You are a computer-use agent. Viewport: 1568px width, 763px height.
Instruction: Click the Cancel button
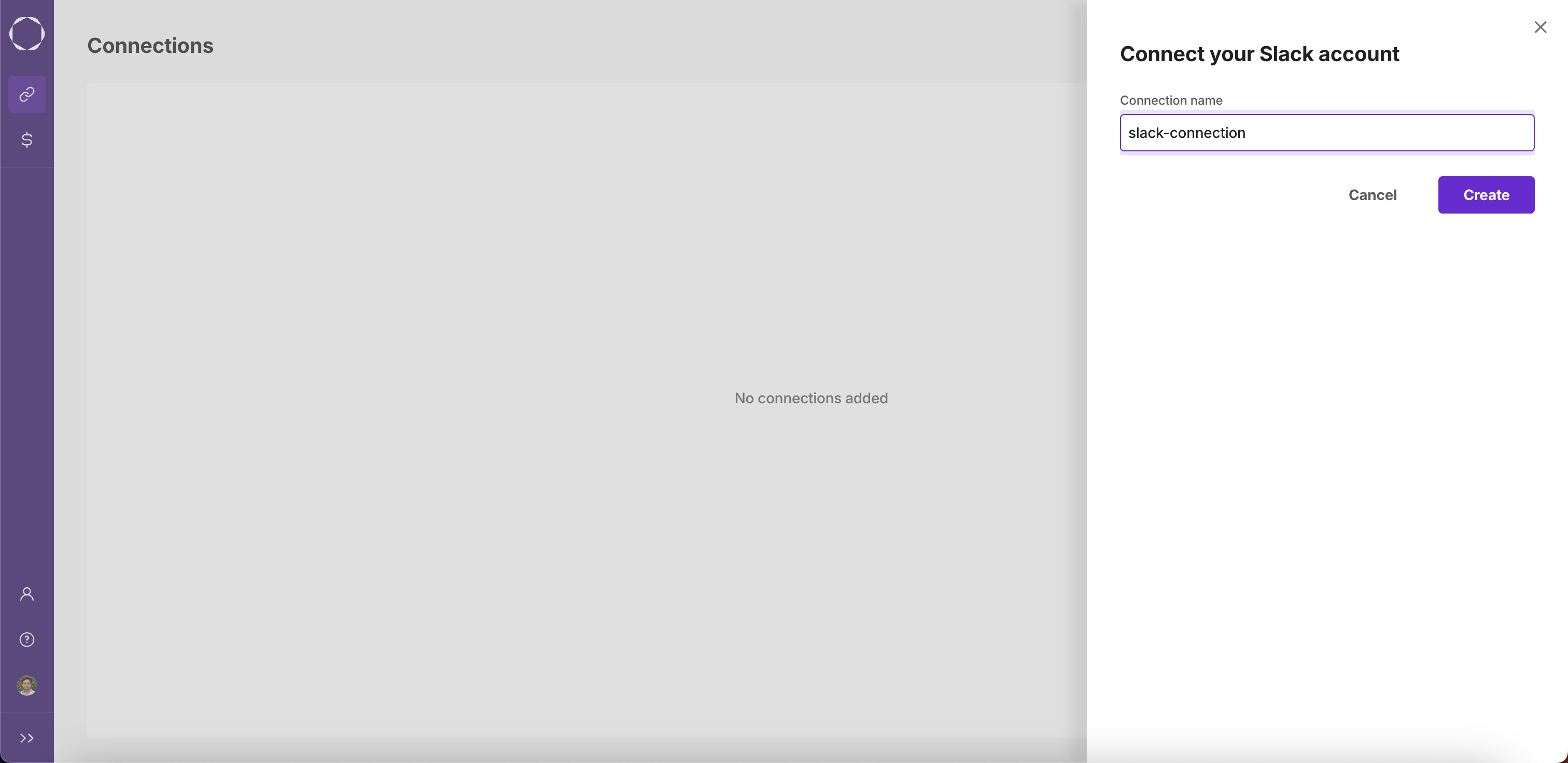point(1373,195)
